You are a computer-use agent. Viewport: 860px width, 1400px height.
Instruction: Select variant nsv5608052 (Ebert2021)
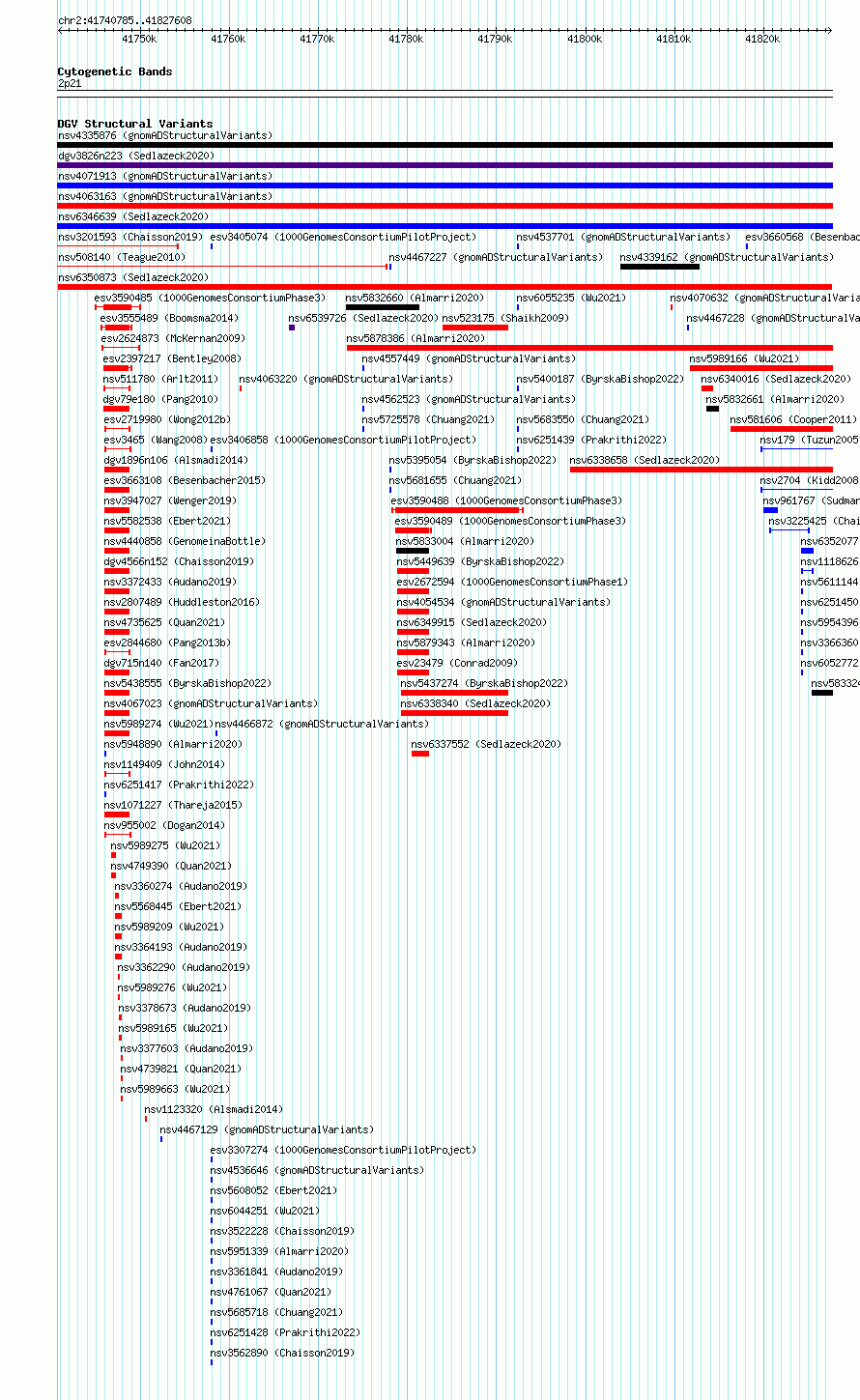pyautogui.click(x=274, y=1190)
